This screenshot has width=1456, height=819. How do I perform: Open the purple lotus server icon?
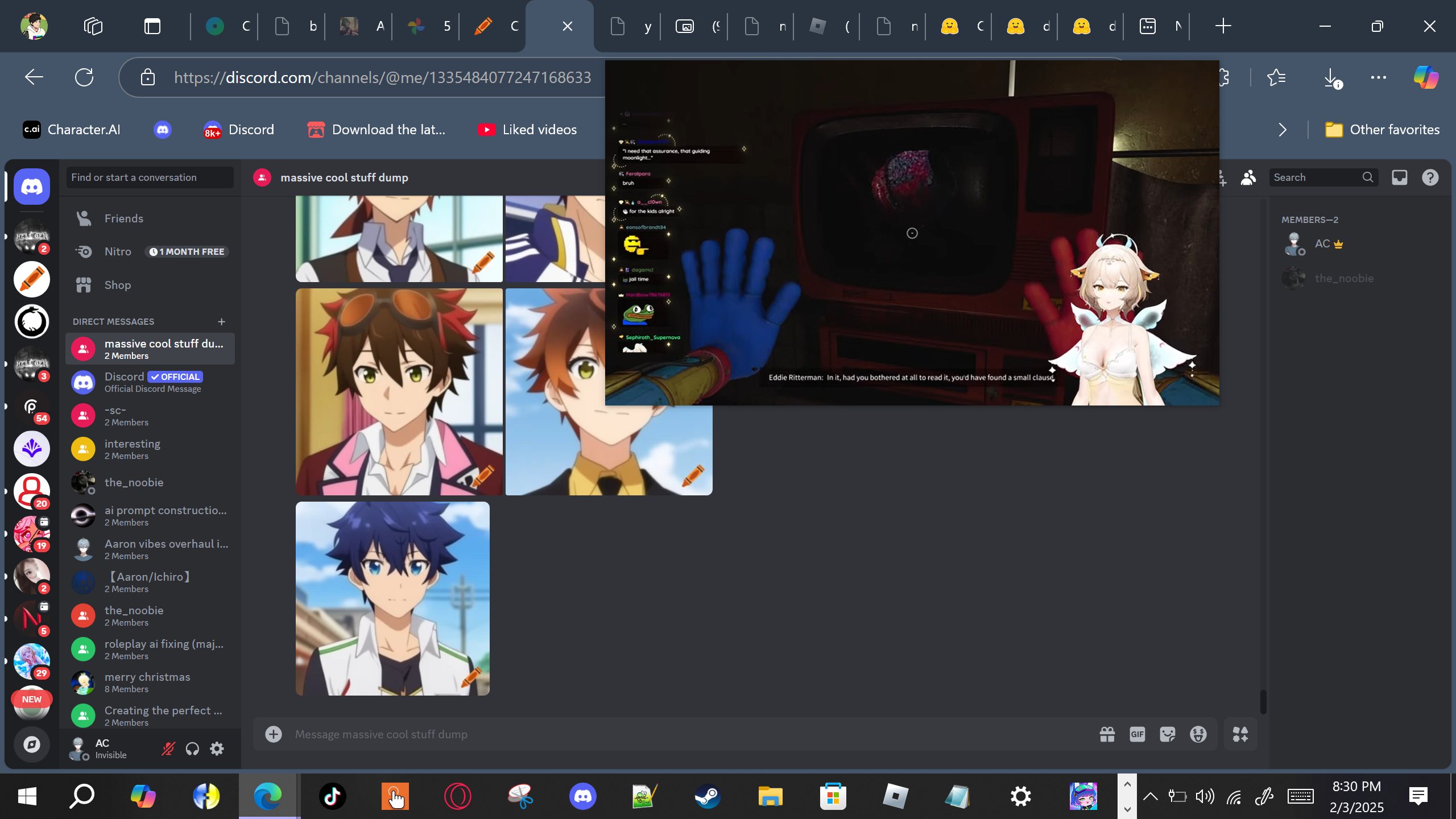click(32, 449)
